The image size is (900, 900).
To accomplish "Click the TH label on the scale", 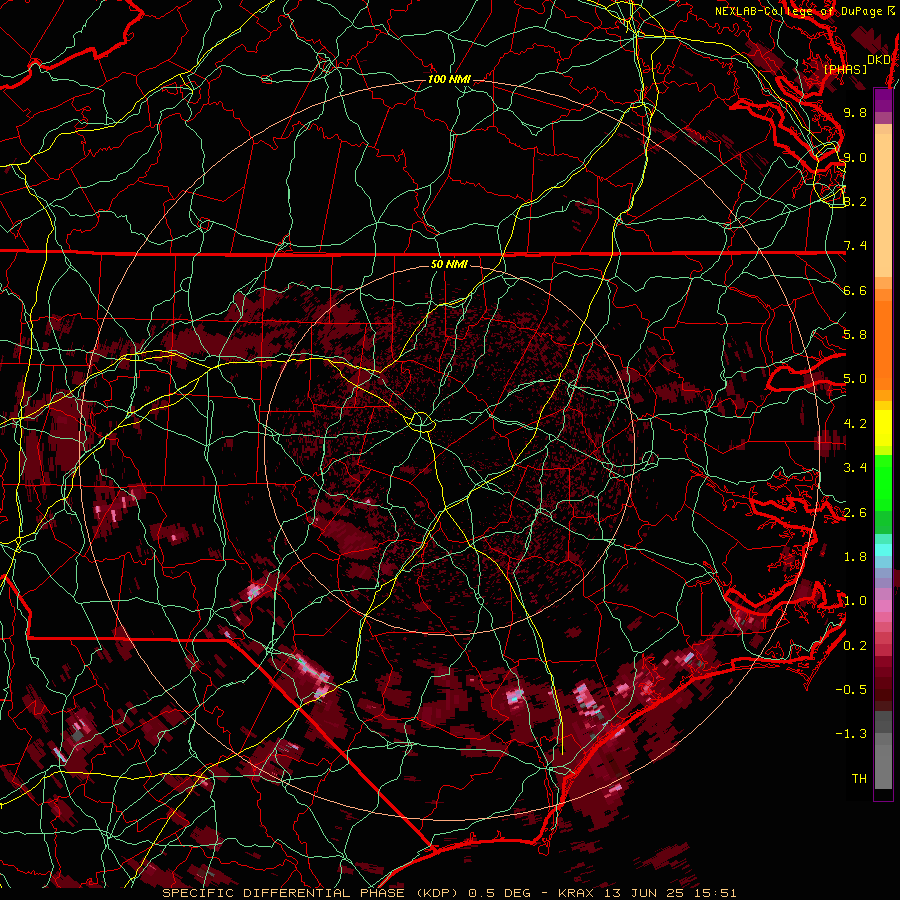I will coord(859,779).
